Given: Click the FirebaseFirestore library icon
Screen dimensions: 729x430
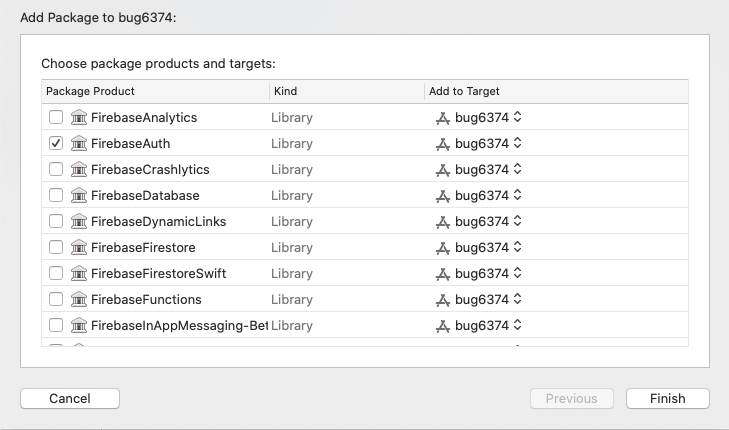Looking at the screenshot, I should click(80, 247).
